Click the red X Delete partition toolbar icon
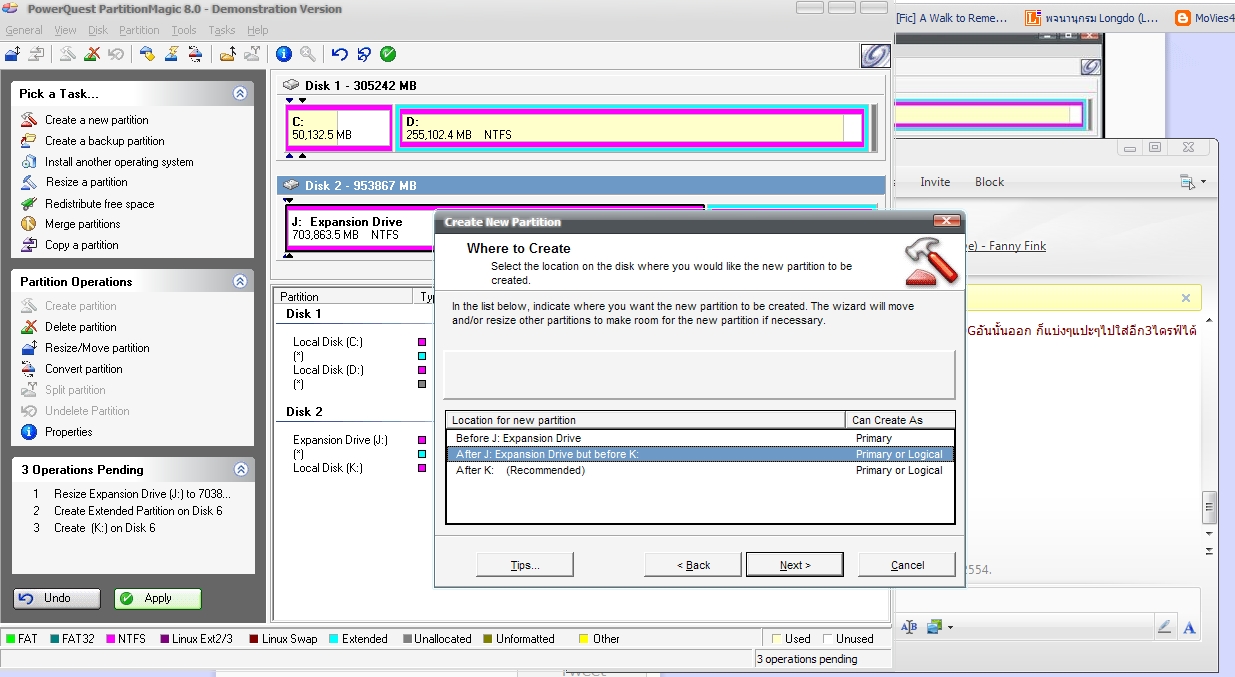Image resolution: width=1235 pixels, height=677 pixels. pos(92,54)
